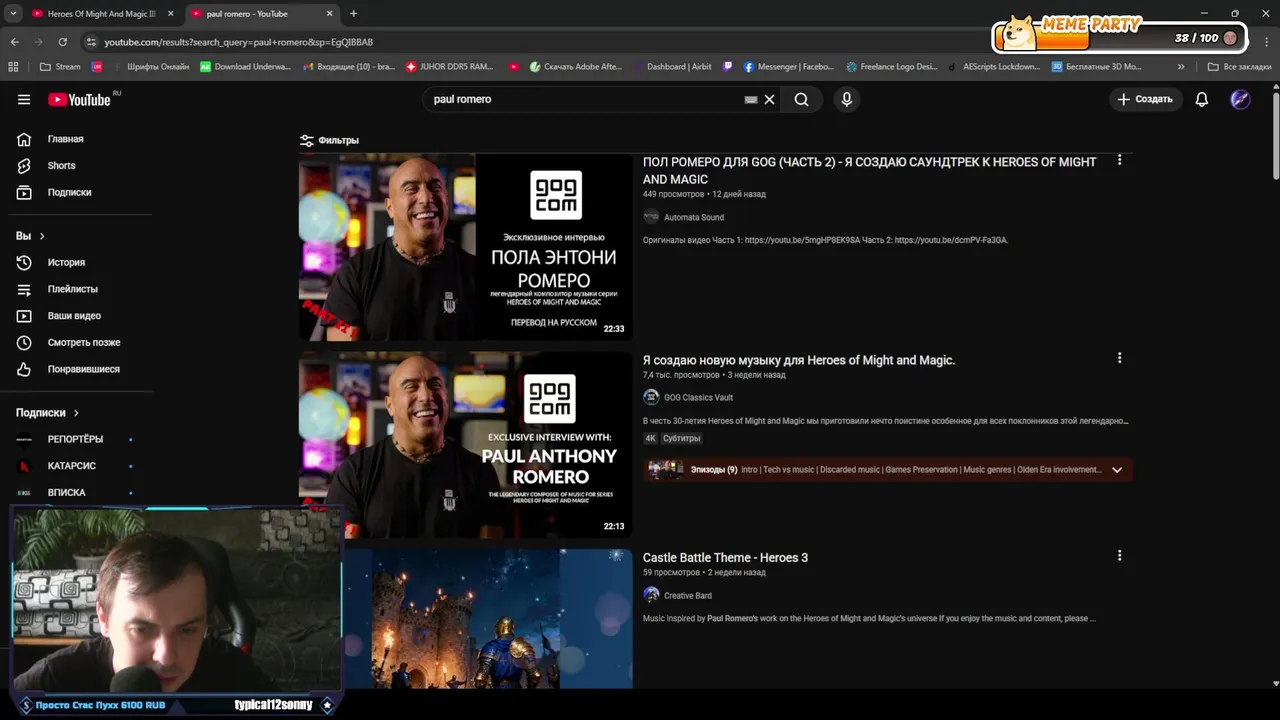Click the address bar URL
This screenshot has width=1280, height=720.
click(x=239, y=42)
